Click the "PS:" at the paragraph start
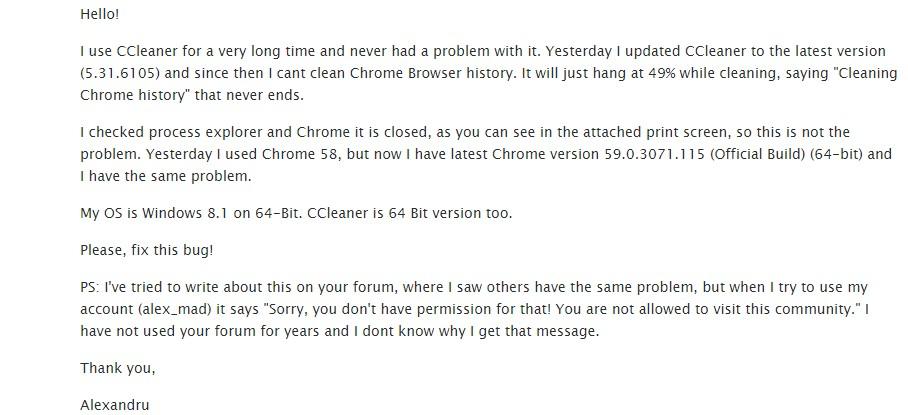Screen dimensions: 908x415 tap(91, 288)
